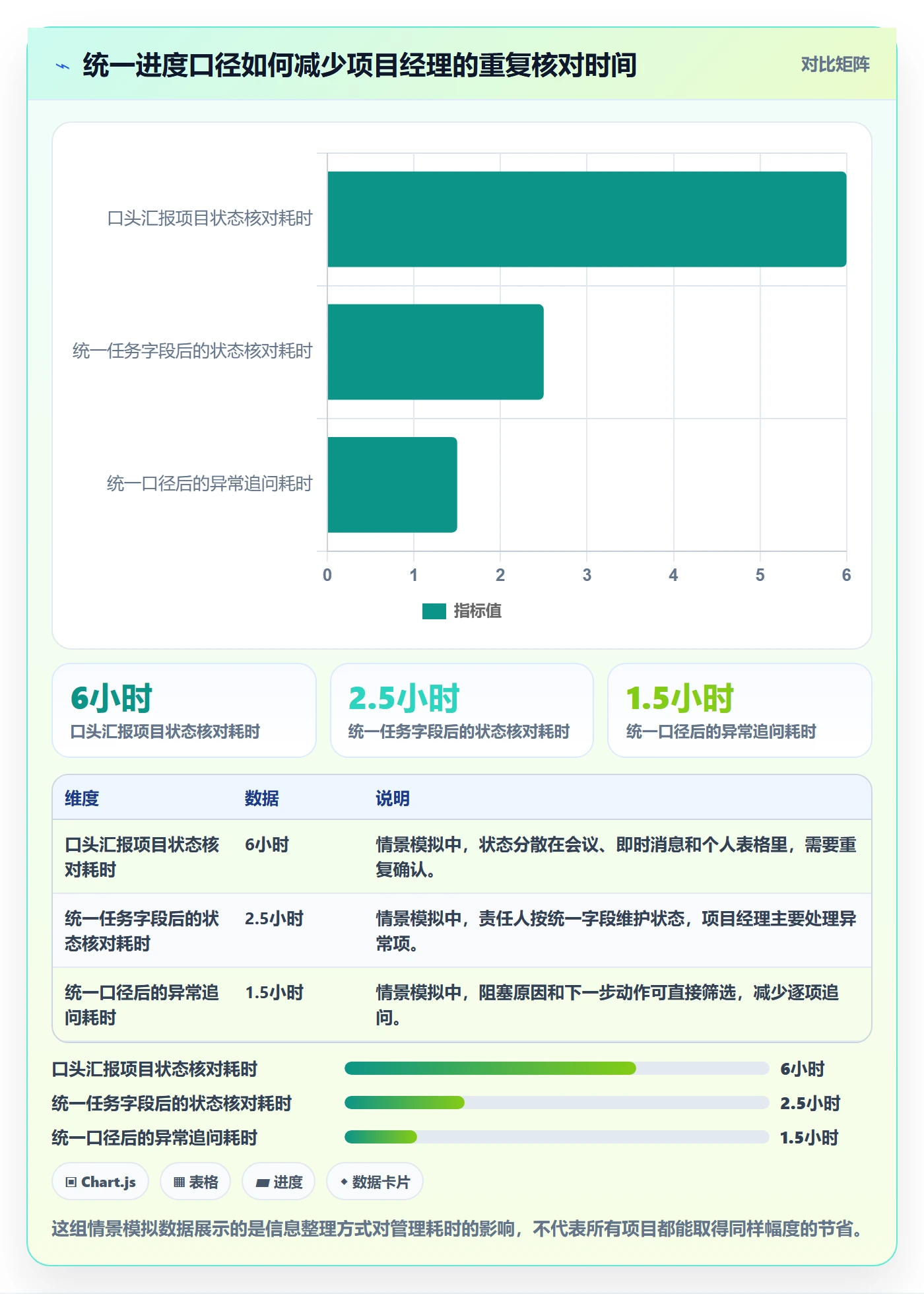The height and width of the screenshot is (1294, 924).
Task: Click the 指标值 legend label
Action: [x=478, y=611]
